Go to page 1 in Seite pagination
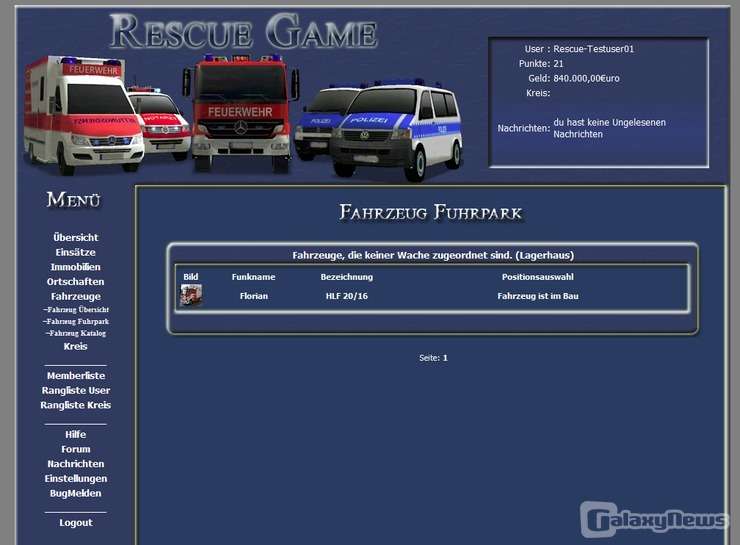The width and height of the screenshot is (740, 545). point(445,358)
